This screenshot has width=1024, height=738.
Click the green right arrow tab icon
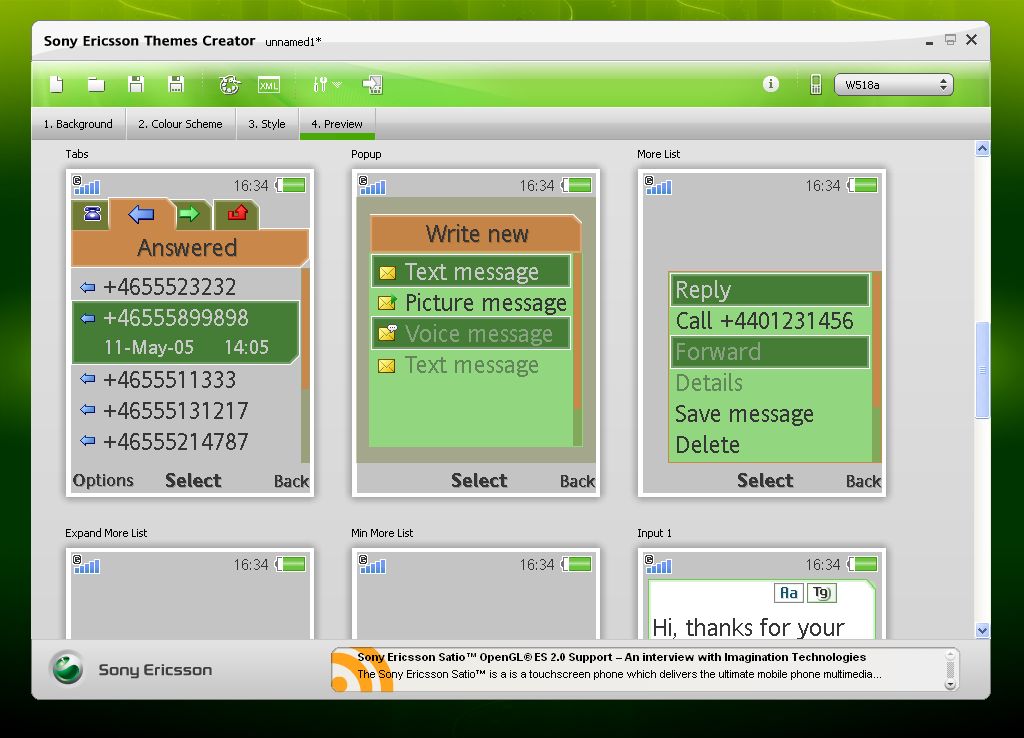(x=190, y=214)
